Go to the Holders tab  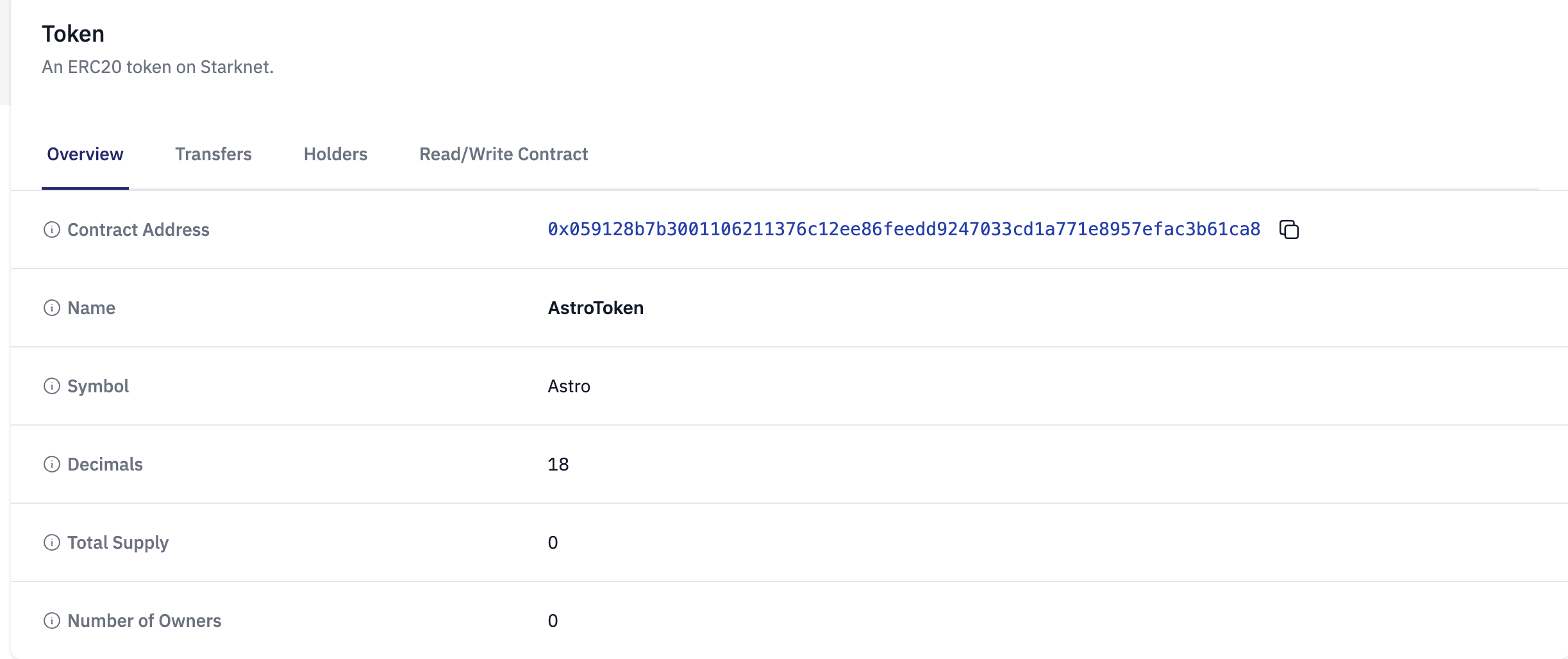tap(335, 154)
